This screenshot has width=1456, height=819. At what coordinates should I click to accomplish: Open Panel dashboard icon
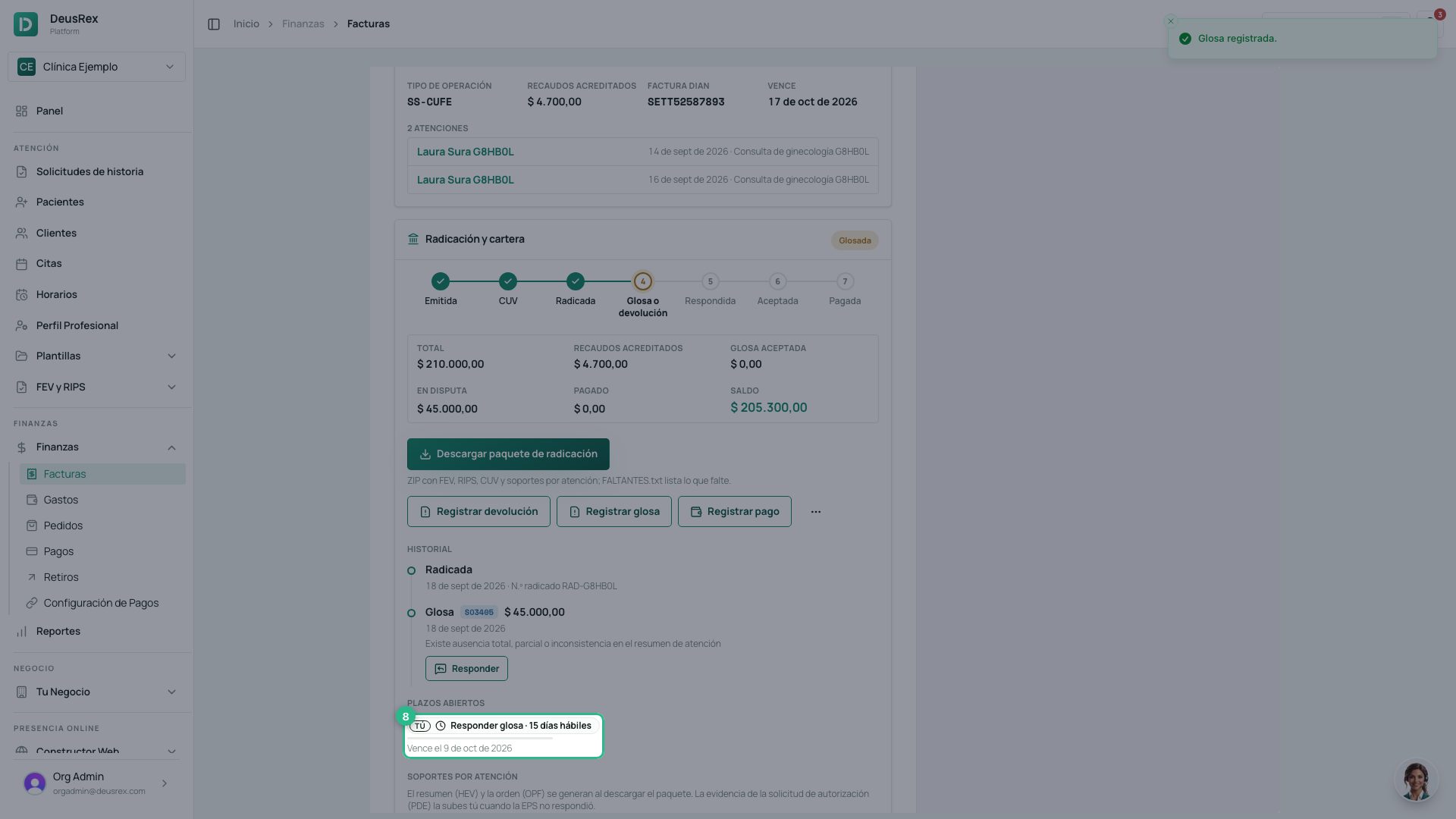point(21,111)
